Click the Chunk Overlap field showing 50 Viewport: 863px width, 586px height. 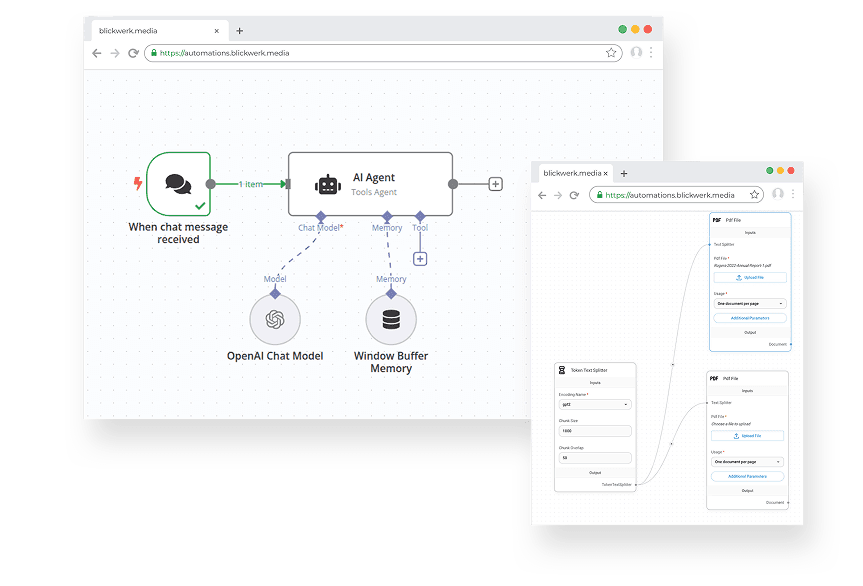[595, 458]
